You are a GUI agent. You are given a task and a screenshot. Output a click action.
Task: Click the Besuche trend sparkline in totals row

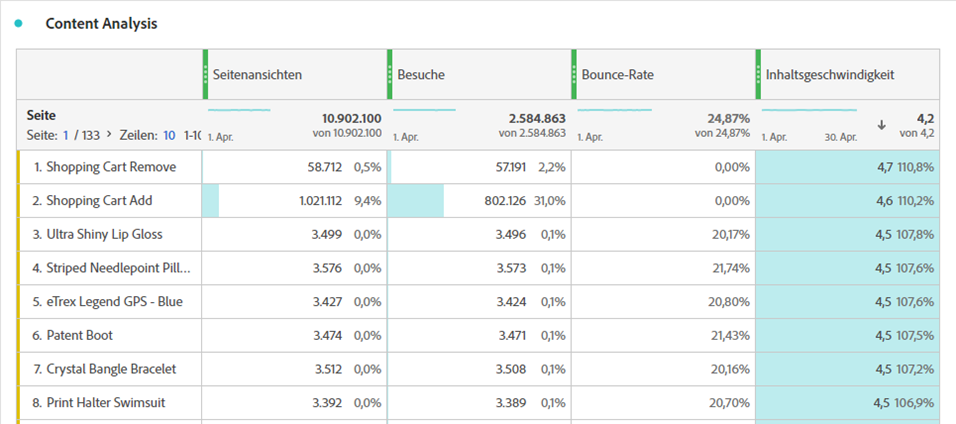tap(424, 109)
